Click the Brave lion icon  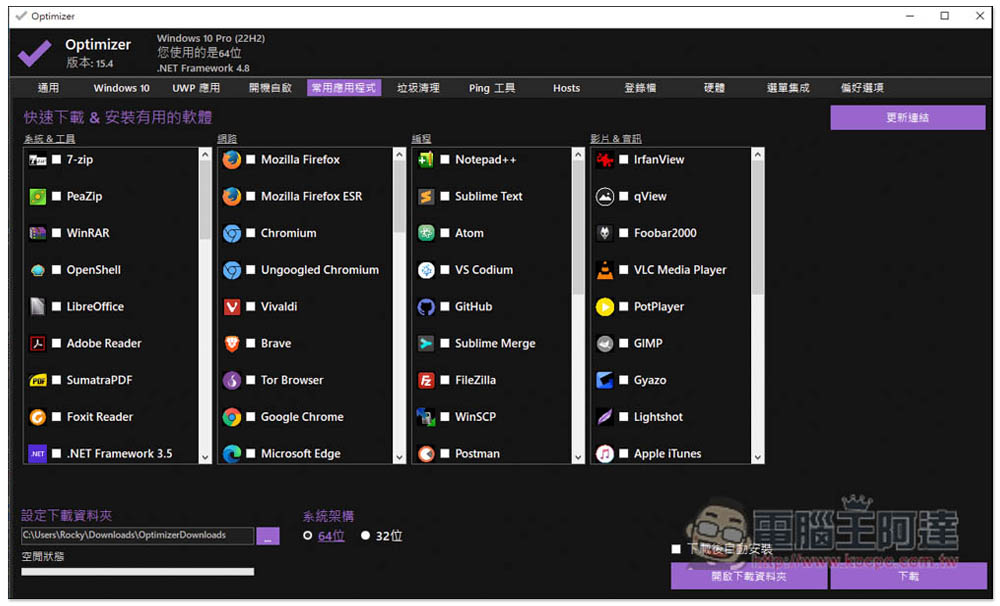232,343
